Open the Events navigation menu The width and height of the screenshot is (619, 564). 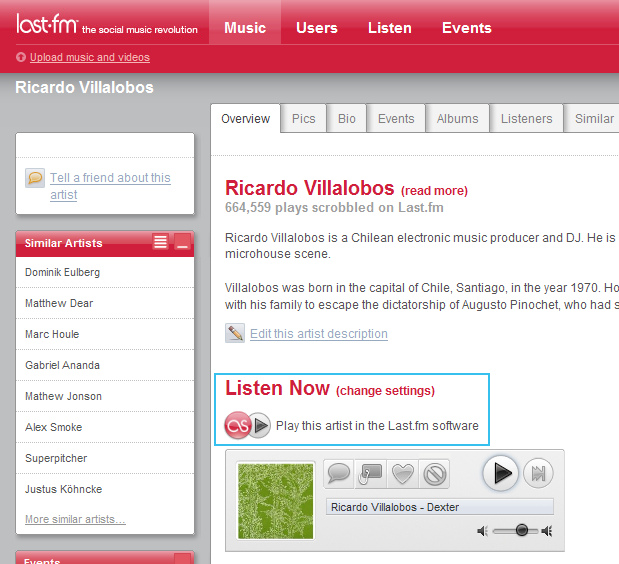click(x=467, y=28)
